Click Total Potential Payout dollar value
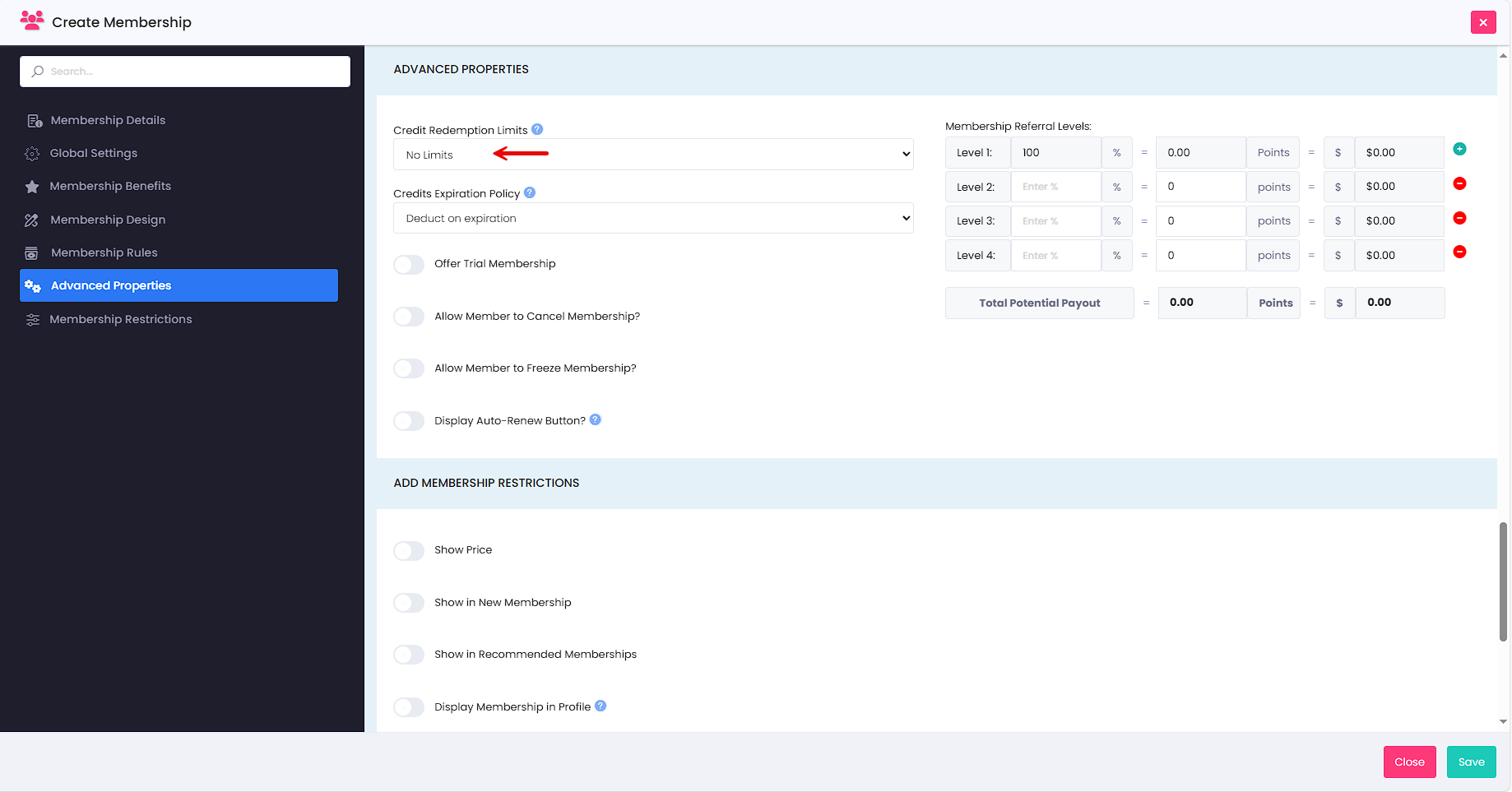The width and height of the screenshot is (1512, 792). (1400, 303)
